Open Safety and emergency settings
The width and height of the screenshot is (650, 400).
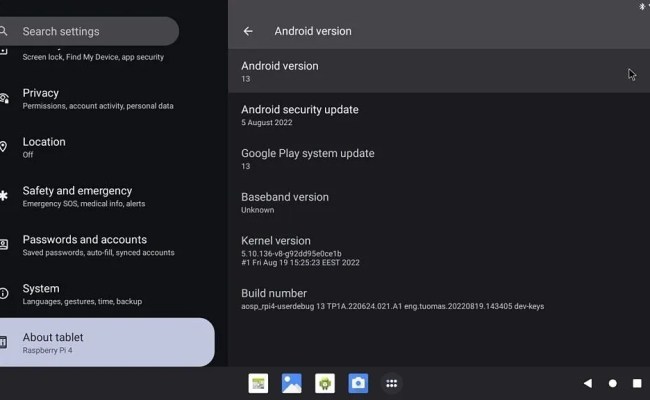click(x=107, y=196)
